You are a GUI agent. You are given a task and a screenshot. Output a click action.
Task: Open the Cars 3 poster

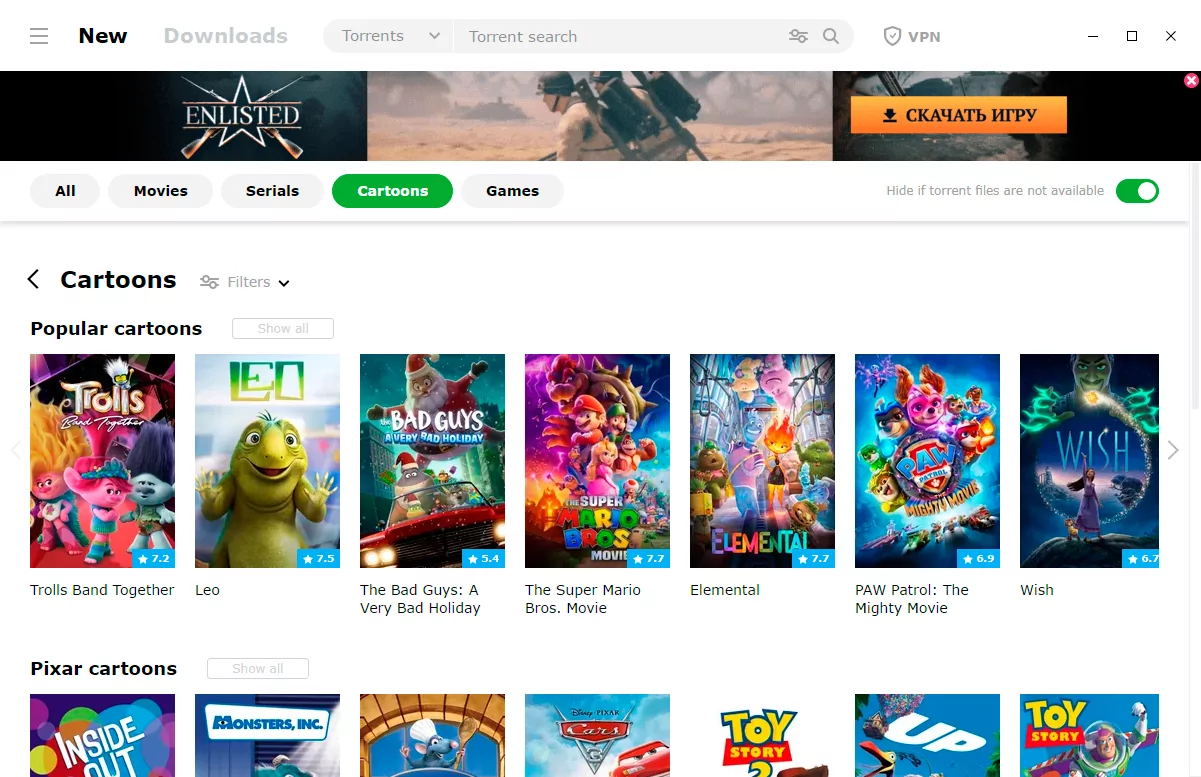pyautogui.click(x=597, y=735)
